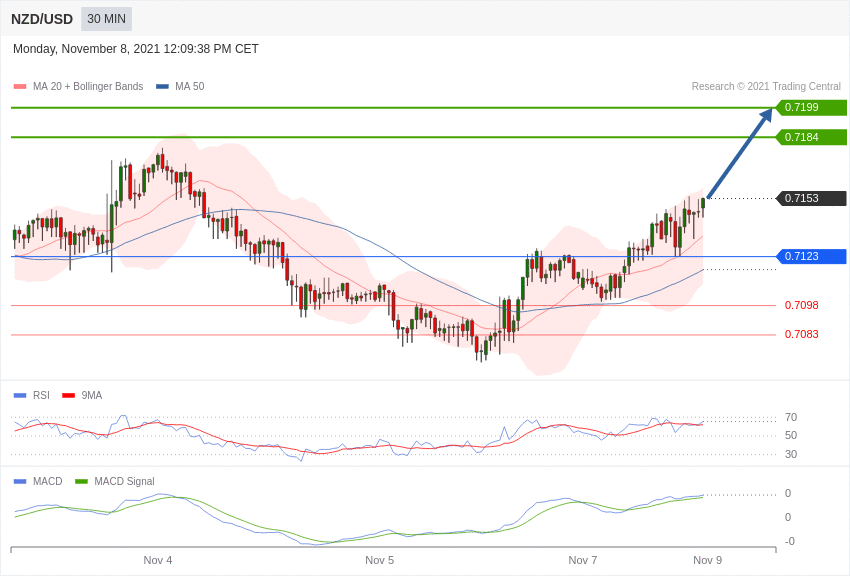Screen dimensions: 850x576
Task: Click the 0.7123 blue pivot tag
Action: [812, 256]
